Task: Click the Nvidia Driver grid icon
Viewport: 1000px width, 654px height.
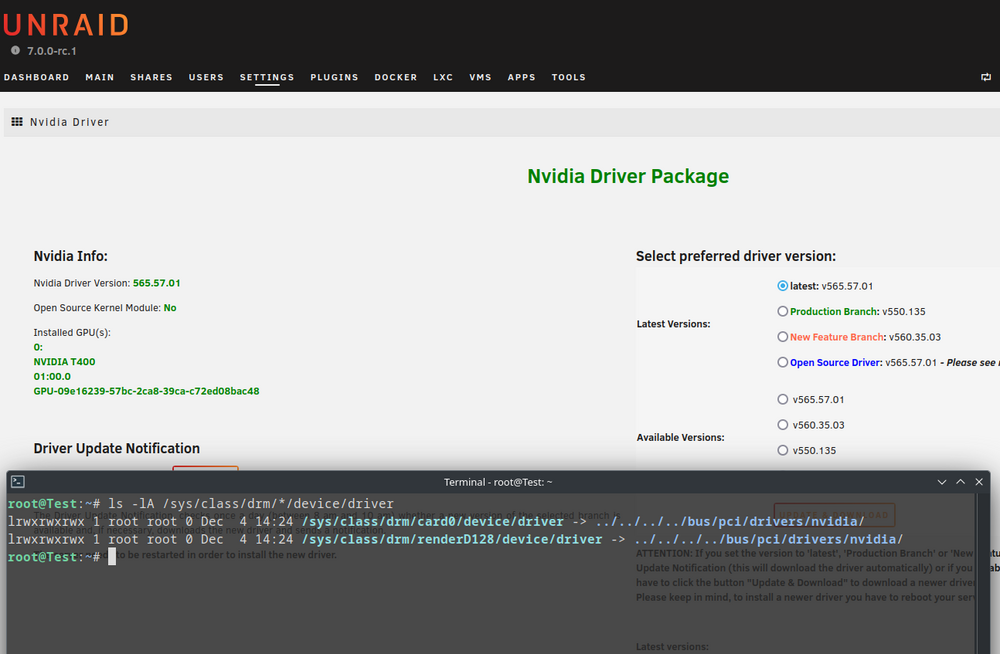Action: [x=17, y=122]
